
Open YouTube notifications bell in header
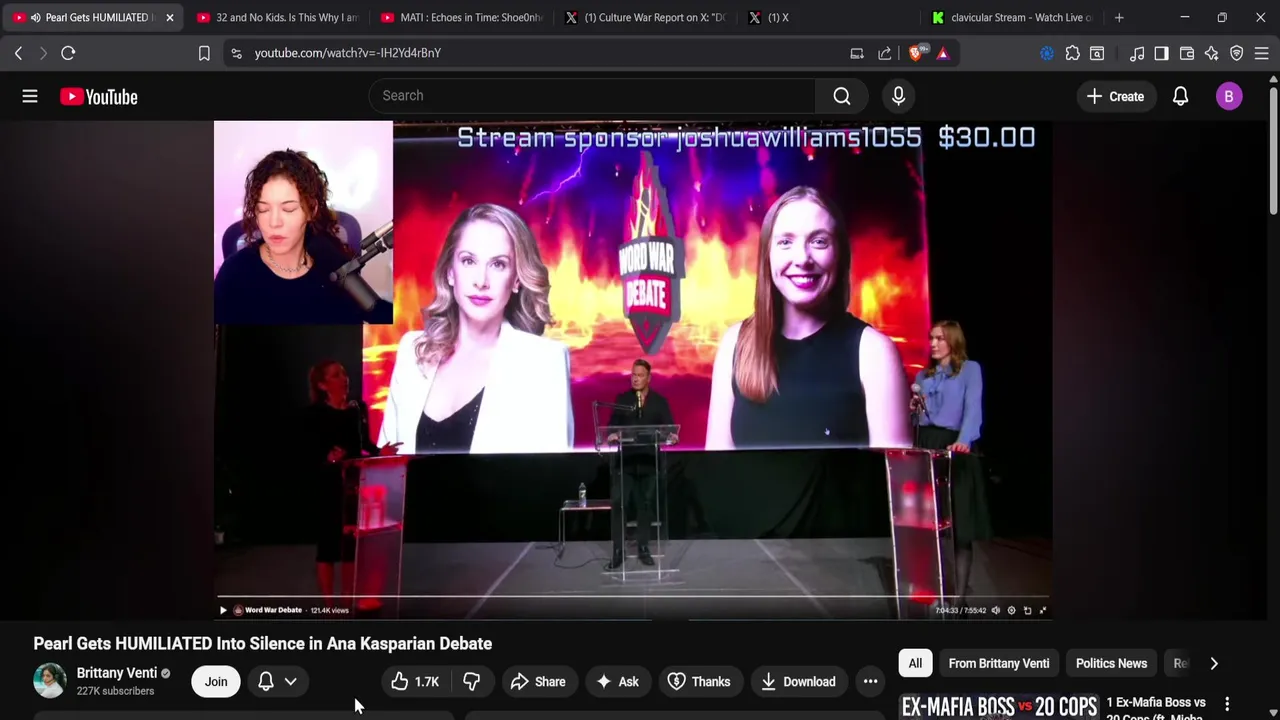click(x=1180, y=96)
